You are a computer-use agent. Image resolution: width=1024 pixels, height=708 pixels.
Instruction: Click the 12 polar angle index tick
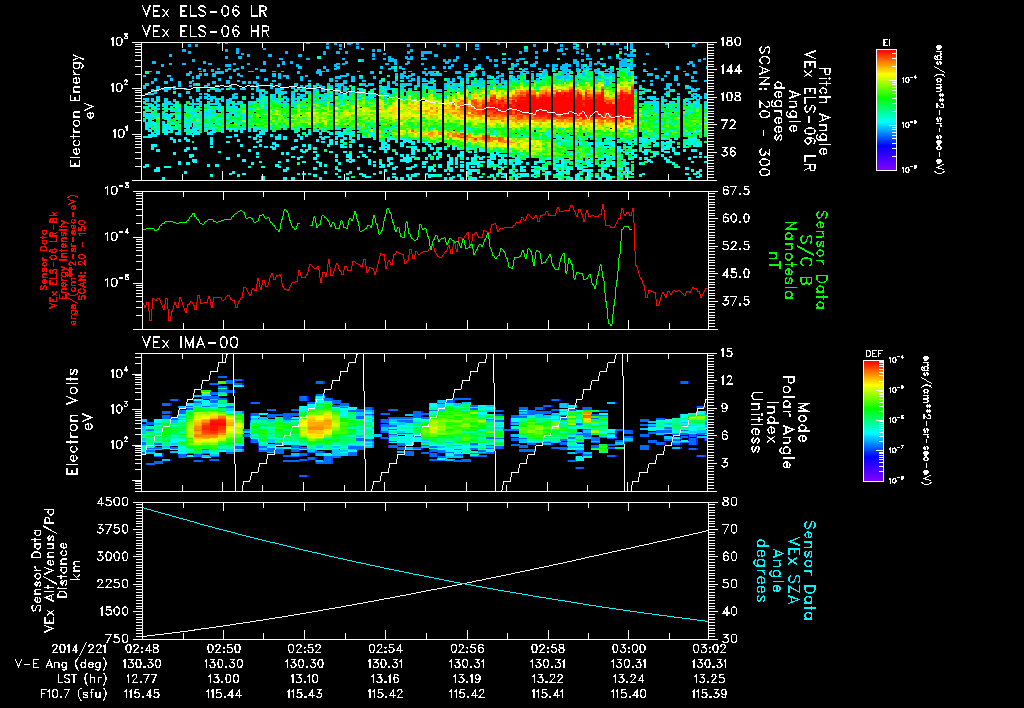(x=726, y=380)
